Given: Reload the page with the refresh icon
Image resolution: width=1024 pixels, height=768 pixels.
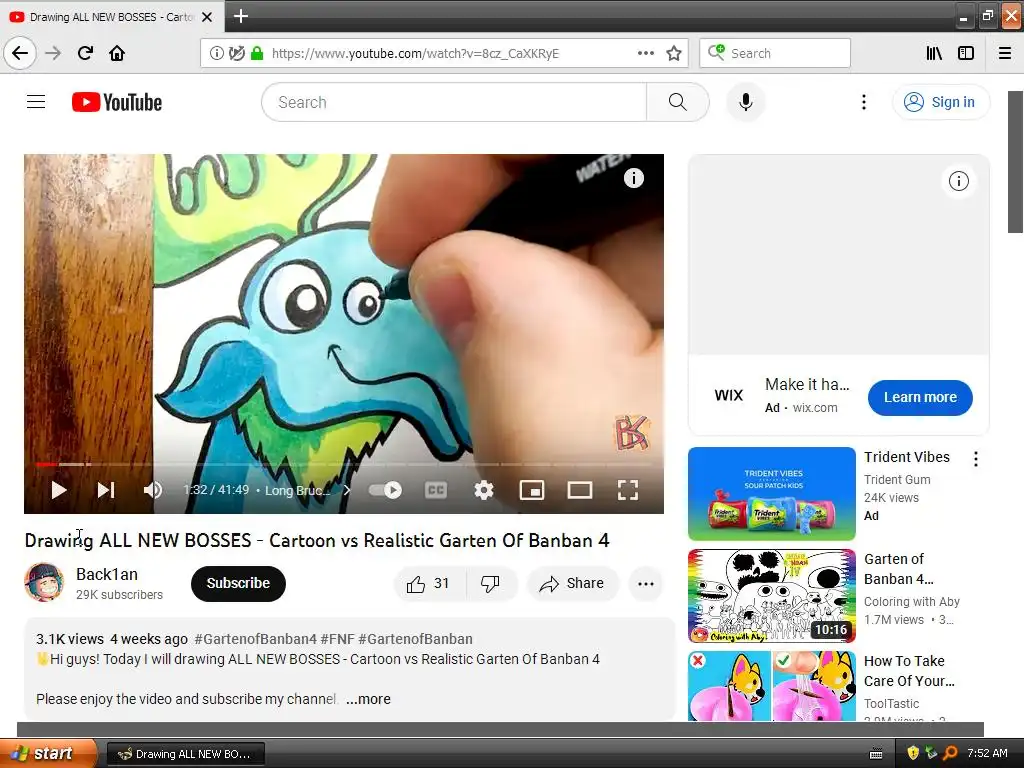Looking at the screenshot, I should coord(85,53).
